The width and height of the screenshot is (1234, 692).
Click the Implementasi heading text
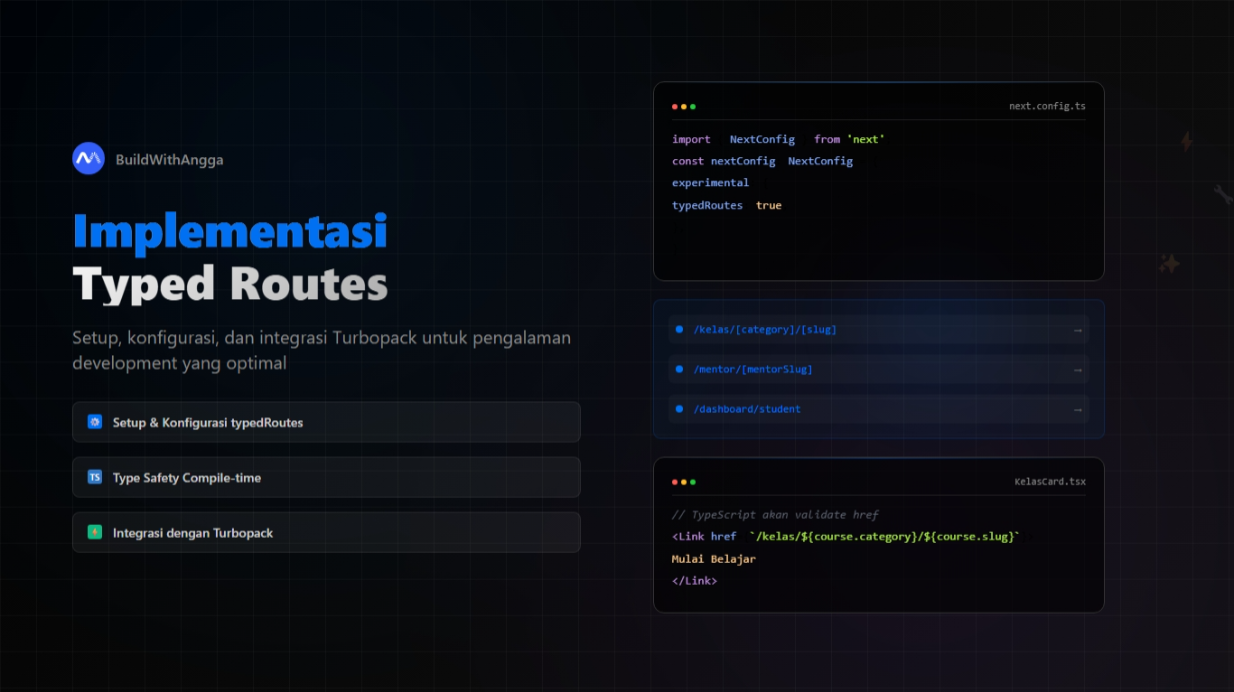tap(230, 231)
